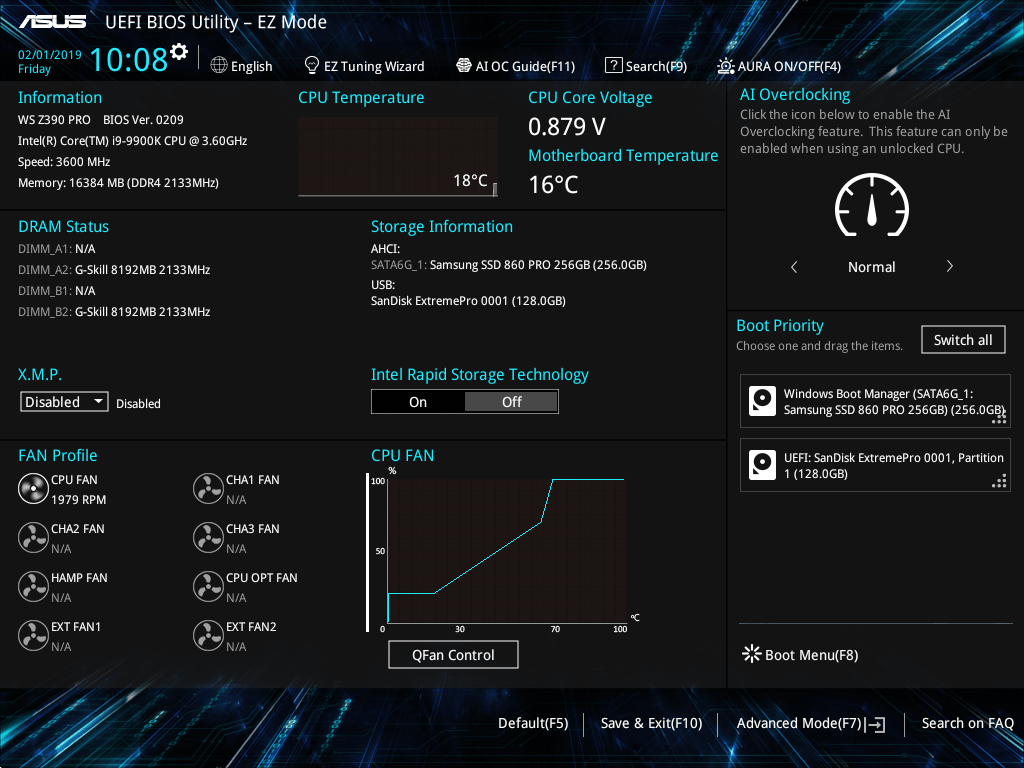1024x768 pixels.
Task: Click the CHA3 FAN icon
Action: pyautogui.click(x=208, y=537)
